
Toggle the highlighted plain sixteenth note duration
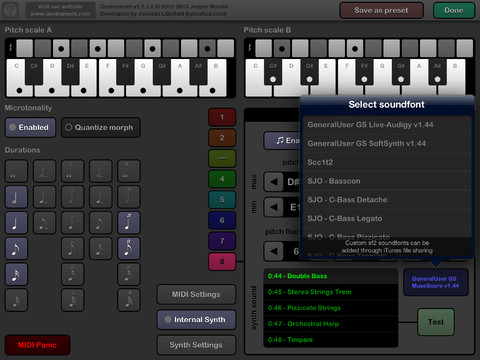coord(16,274)
